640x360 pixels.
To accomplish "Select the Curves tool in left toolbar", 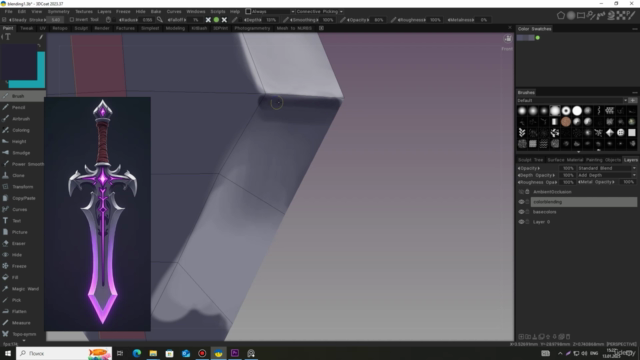I will (22, 209).
